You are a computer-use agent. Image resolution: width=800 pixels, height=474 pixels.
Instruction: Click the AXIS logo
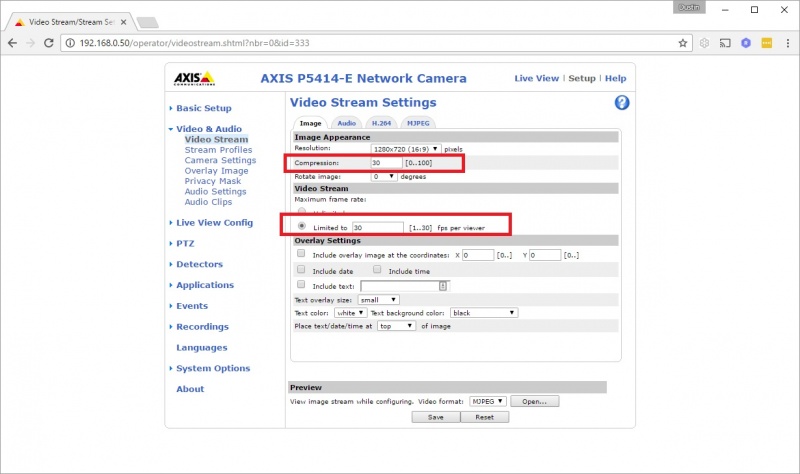[194, 78]
